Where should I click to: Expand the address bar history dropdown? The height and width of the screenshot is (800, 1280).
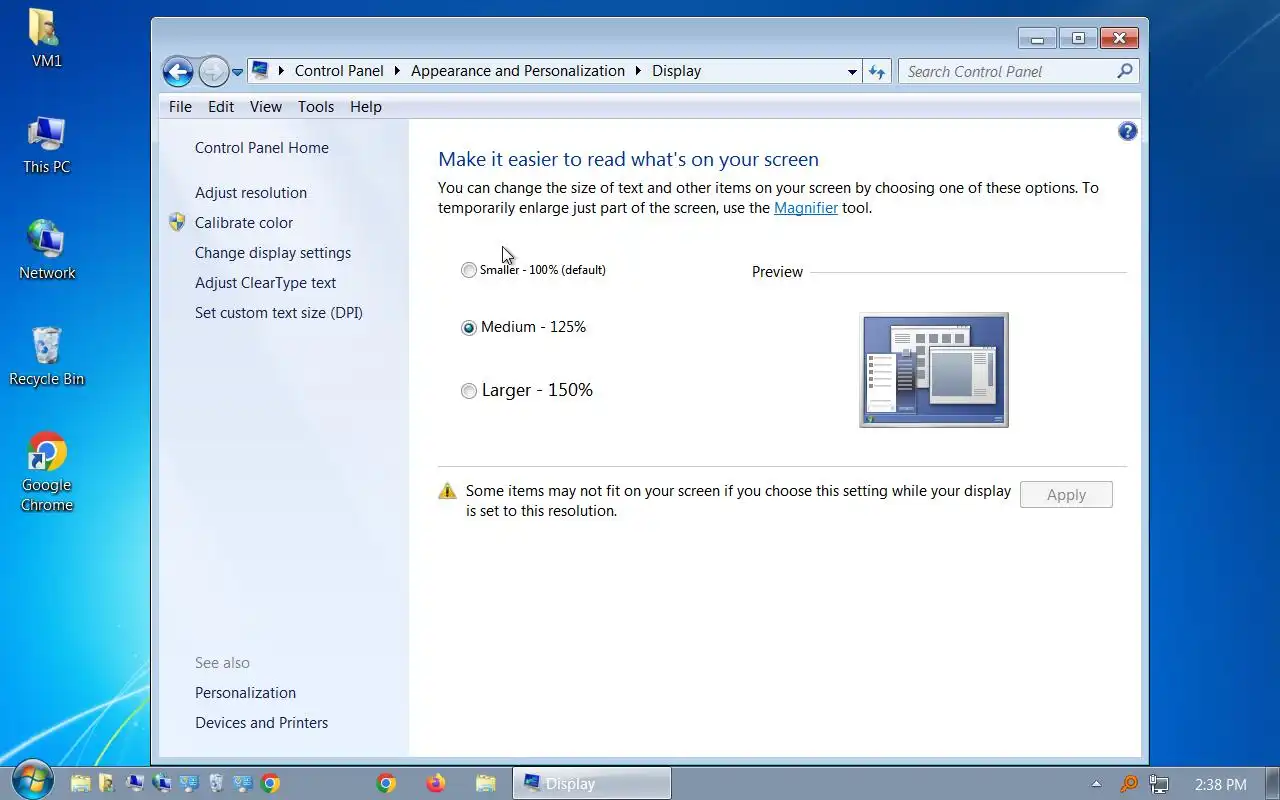pyautogui.click(x=852, y=71)
